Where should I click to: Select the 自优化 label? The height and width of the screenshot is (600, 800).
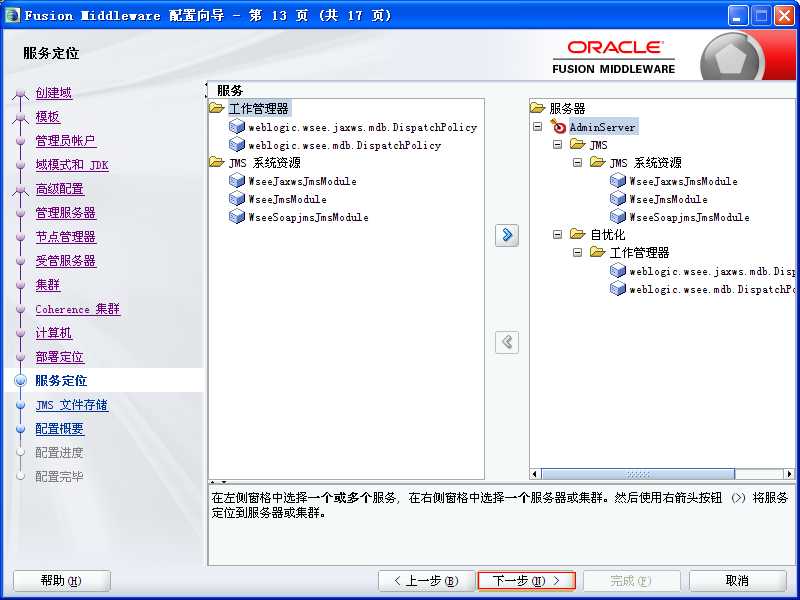coord(607,235)
